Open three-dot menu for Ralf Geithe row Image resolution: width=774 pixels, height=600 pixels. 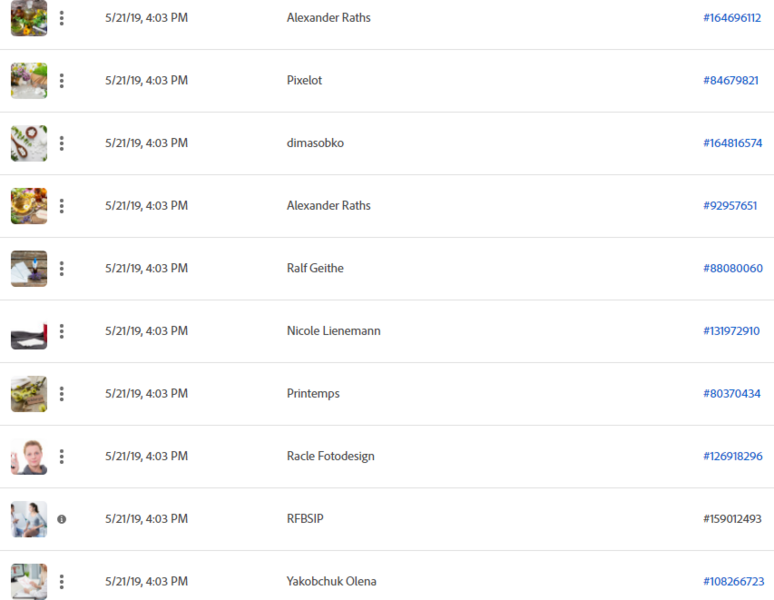[x=62, y=268]
